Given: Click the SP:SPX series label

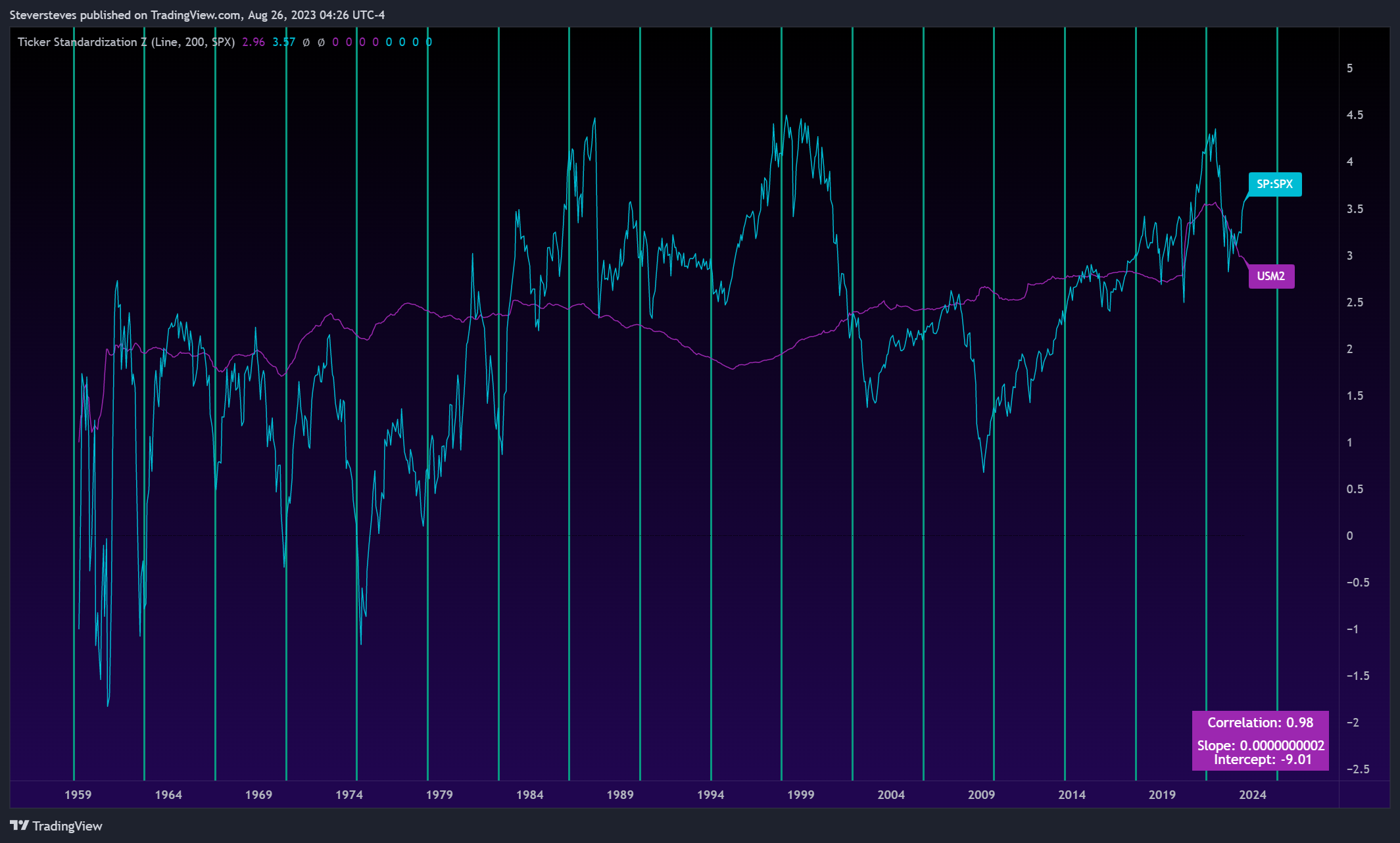Looking at the screenshot, I should tap(1274, 184).
